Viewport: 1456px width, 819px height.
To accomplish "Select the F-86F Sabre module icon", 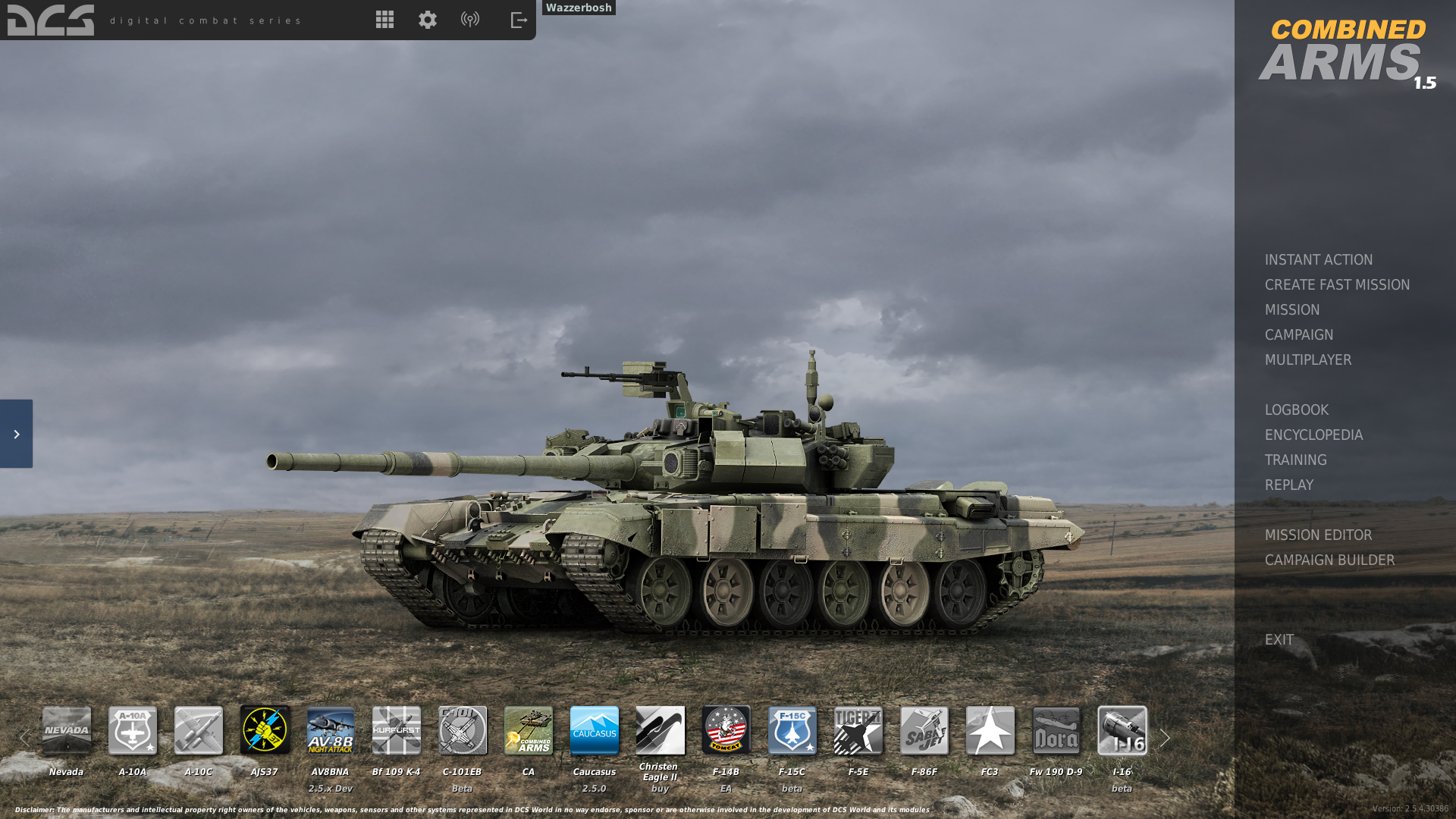I will 924,730.
